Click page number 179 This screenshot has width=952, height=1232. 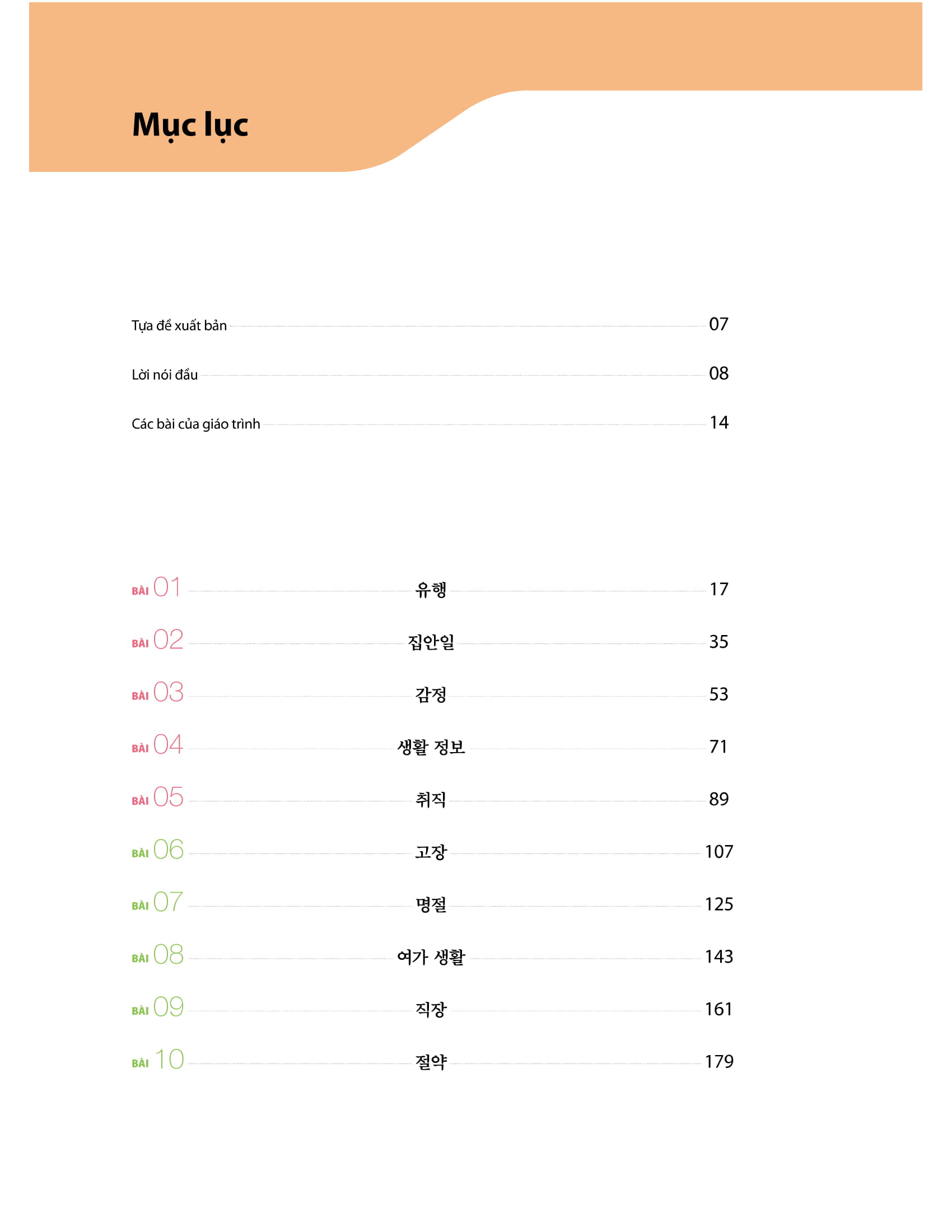click(718, 1061)
